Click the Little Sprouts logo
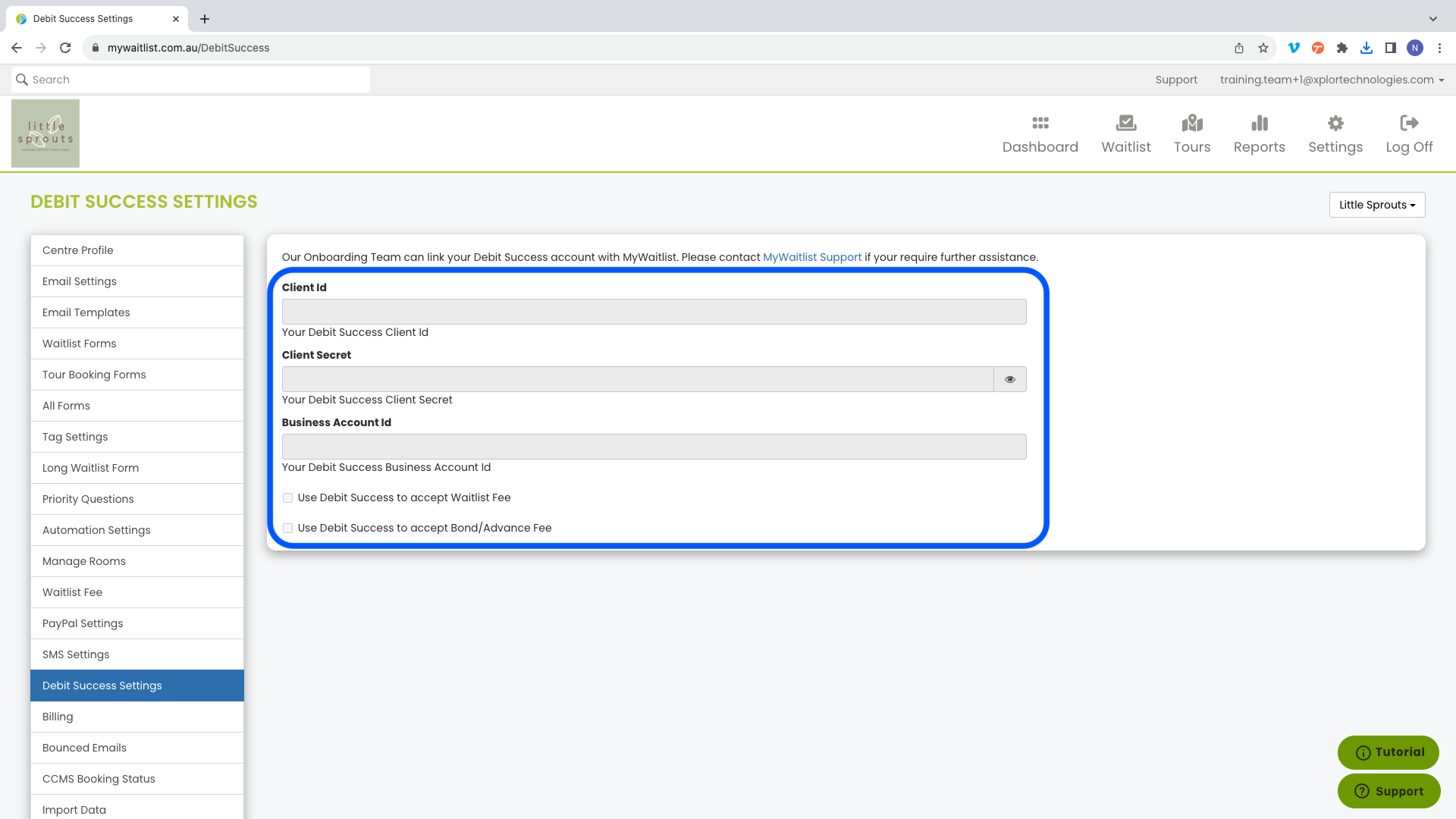Viewport: 1456px width, 819px height. pos(45,133)
